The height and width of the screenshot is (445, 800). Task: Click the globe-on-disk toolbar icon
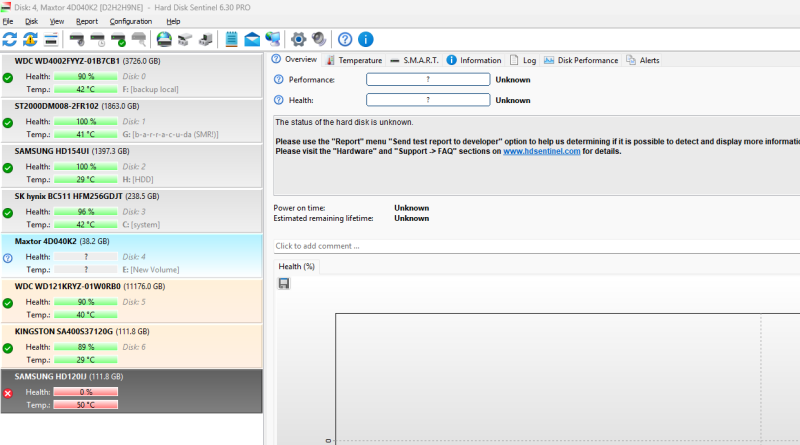164,39
